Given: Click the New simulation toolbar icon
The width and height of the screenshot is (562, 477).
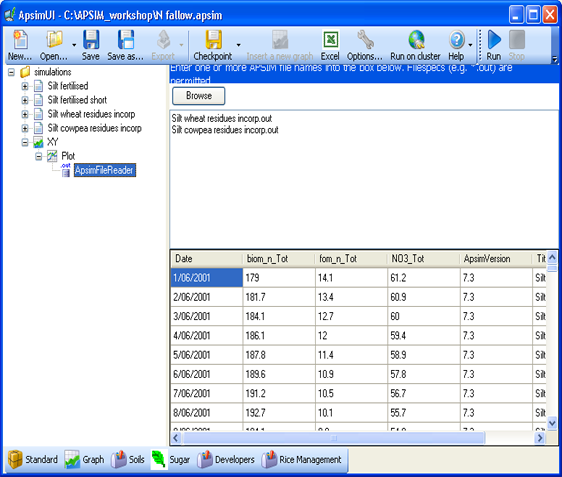Looking at the screenshot, I should (x=20, y=40).
